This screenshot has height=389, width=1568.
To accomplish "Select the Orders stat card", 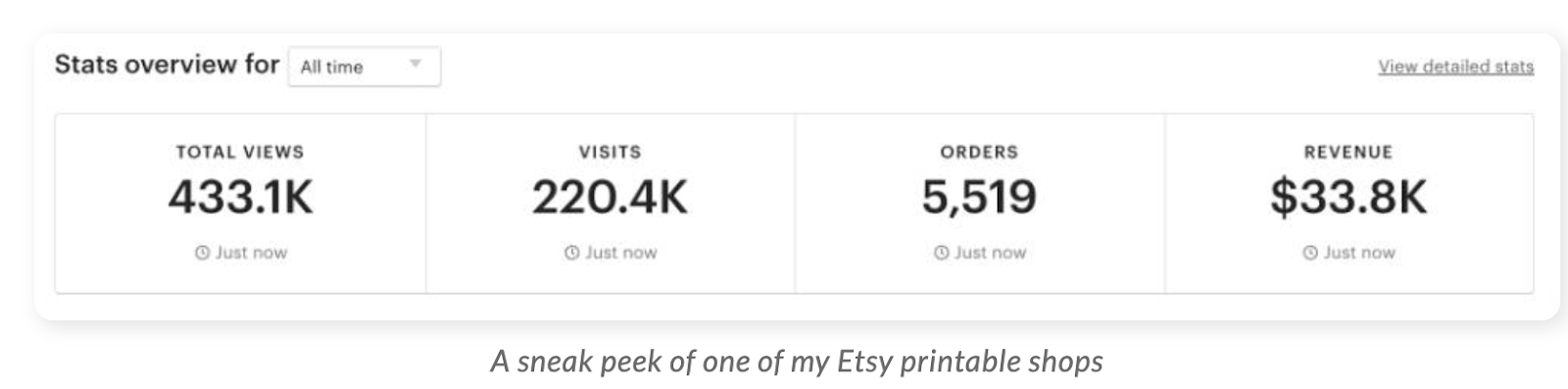I will pos(980,203).
